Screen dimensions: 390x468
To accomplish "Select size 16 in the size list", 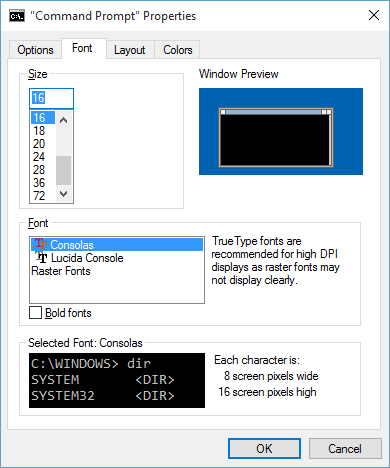I will 43,117.
